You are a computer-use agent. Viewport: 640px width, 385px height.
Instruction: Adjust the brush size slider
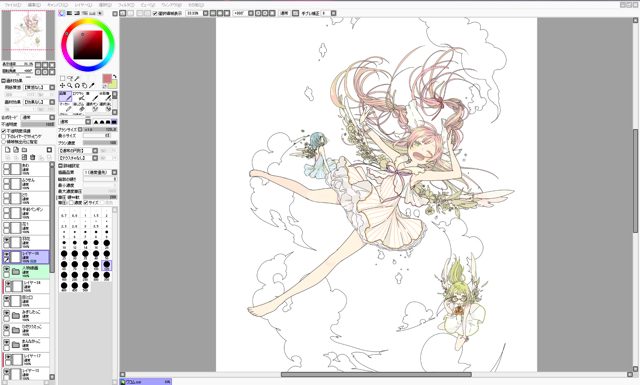100,129
